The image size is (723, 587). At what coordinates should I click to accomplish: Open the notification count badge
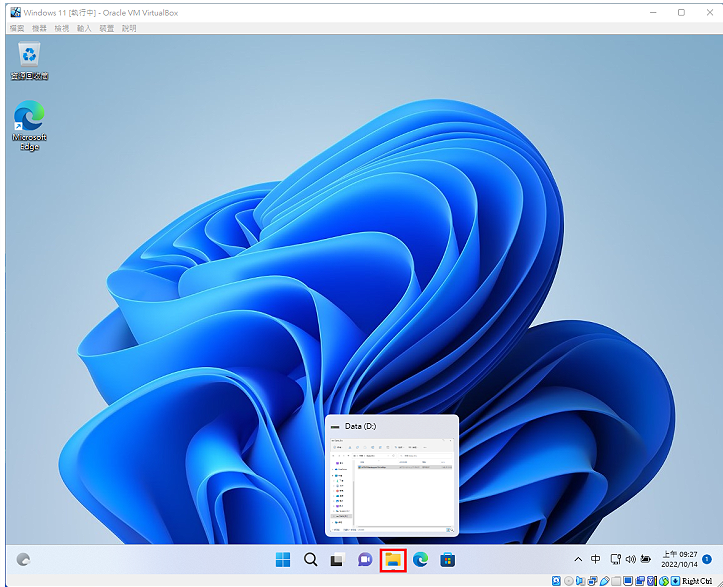click(706, 559)
